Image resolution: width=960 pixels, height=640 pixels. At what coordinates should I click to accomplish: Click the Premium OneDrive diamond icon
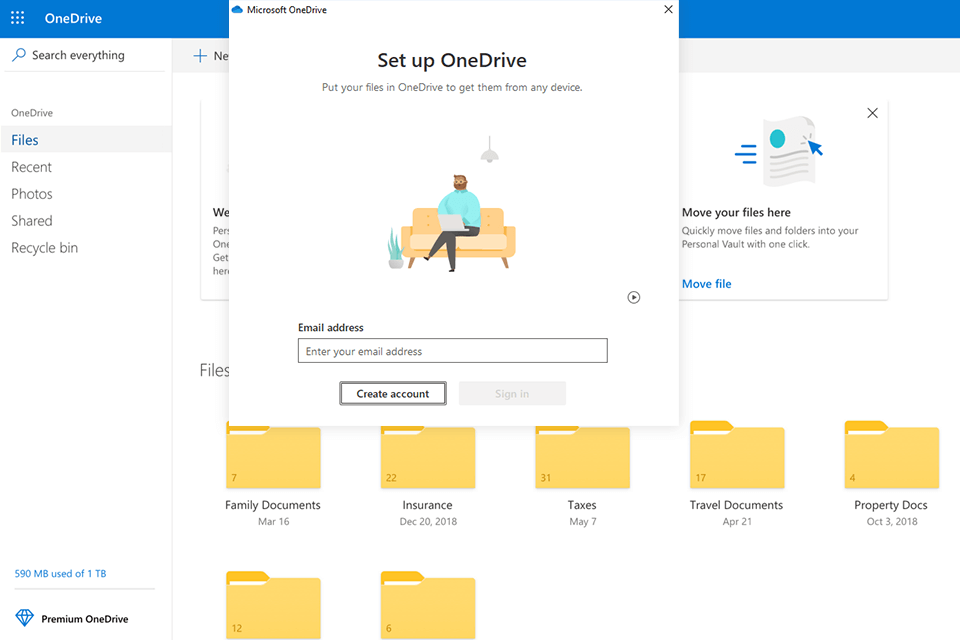click(24, 618)
